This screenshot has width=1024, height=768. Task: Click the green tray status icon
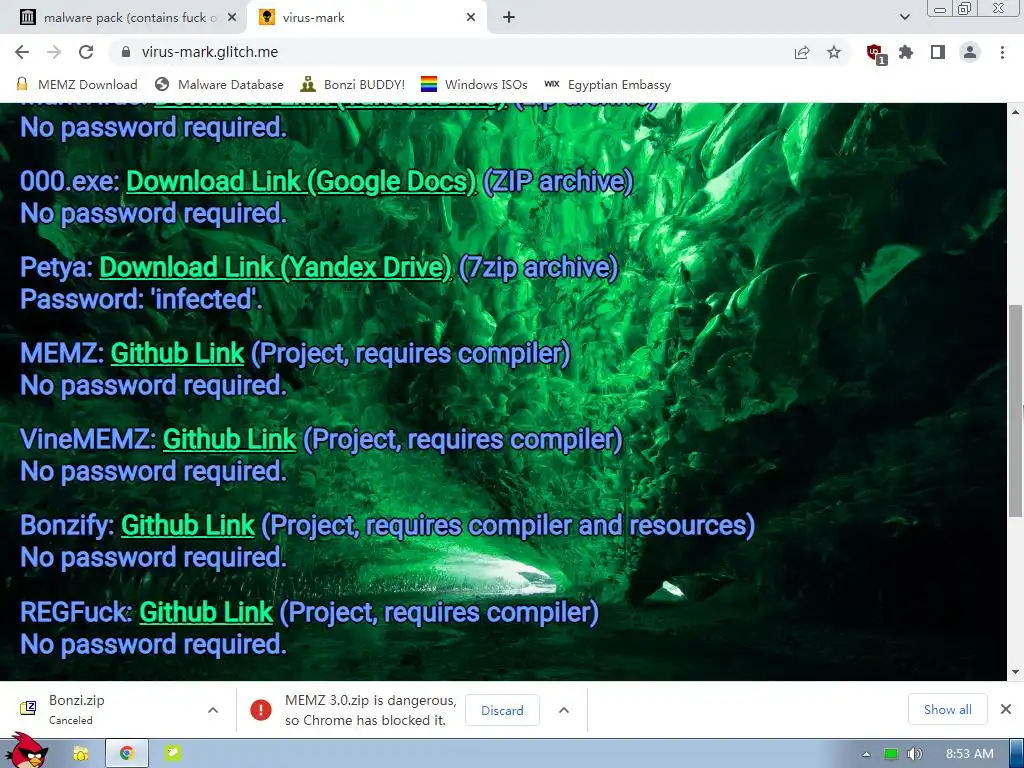tap(890, 754)
